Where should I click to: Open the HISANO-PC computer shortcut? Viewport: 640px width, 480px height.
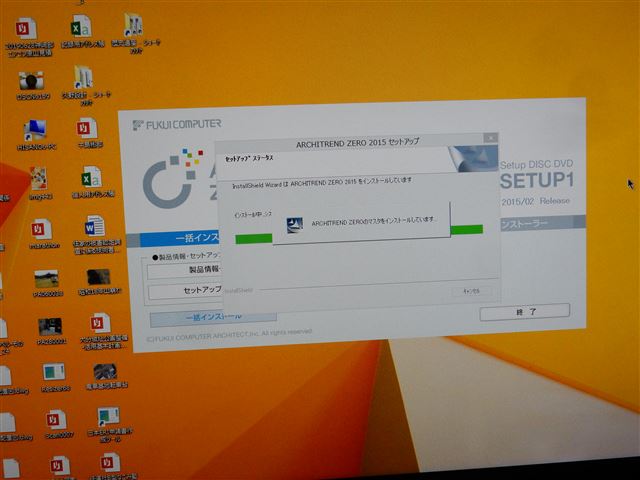pos(35,130)
